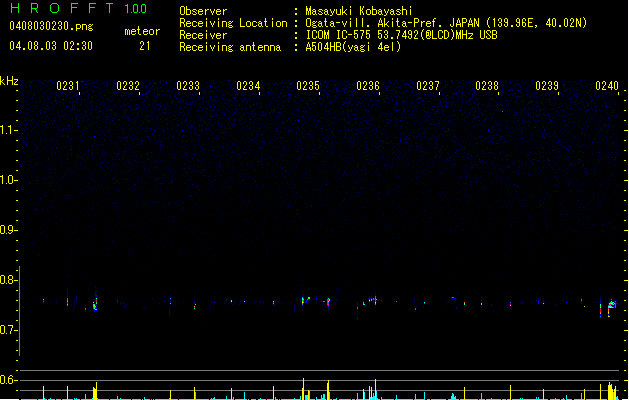Click the meteor count value 21
The image size is (629, 400).
(x=145, y=46)
